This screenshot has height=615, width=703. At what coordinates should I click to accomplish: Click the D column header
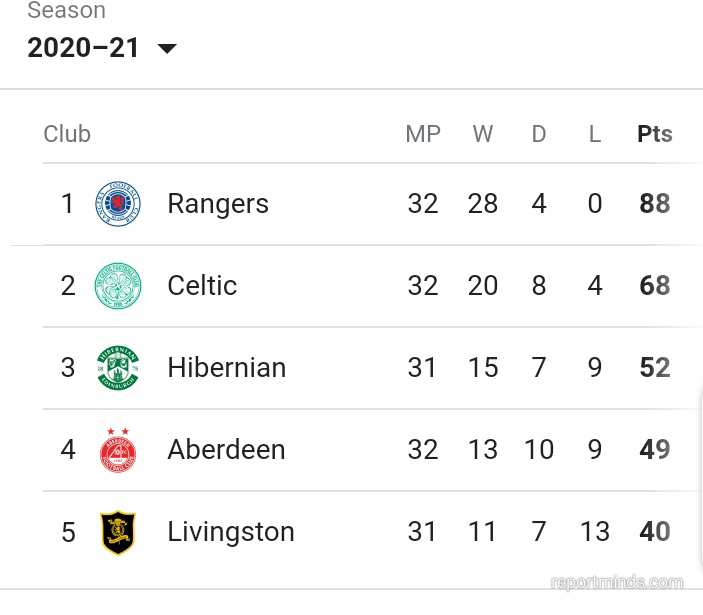[539, 134]
